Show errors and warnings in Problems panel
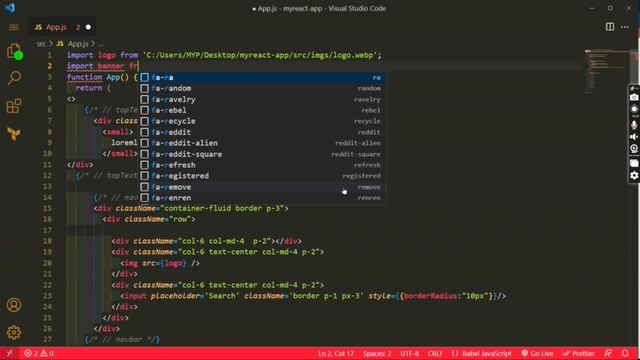This screenshot has height=360, width=640. [x=39, y=353]
